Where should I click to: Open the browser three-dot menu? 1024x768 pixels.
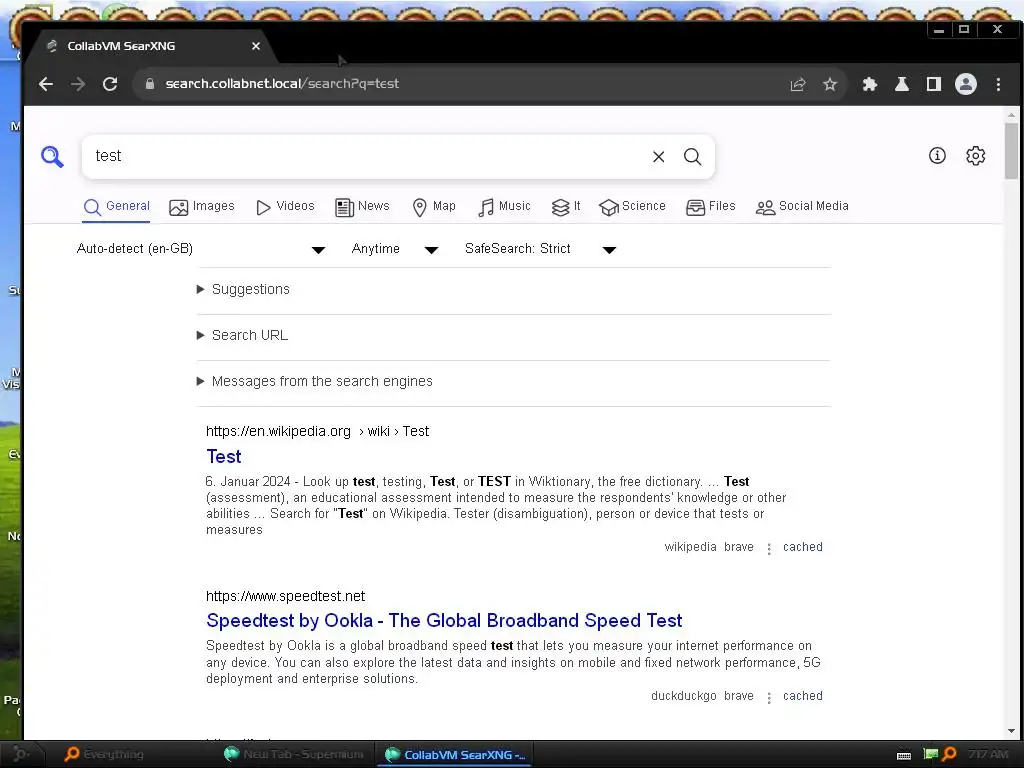point(999,84)
